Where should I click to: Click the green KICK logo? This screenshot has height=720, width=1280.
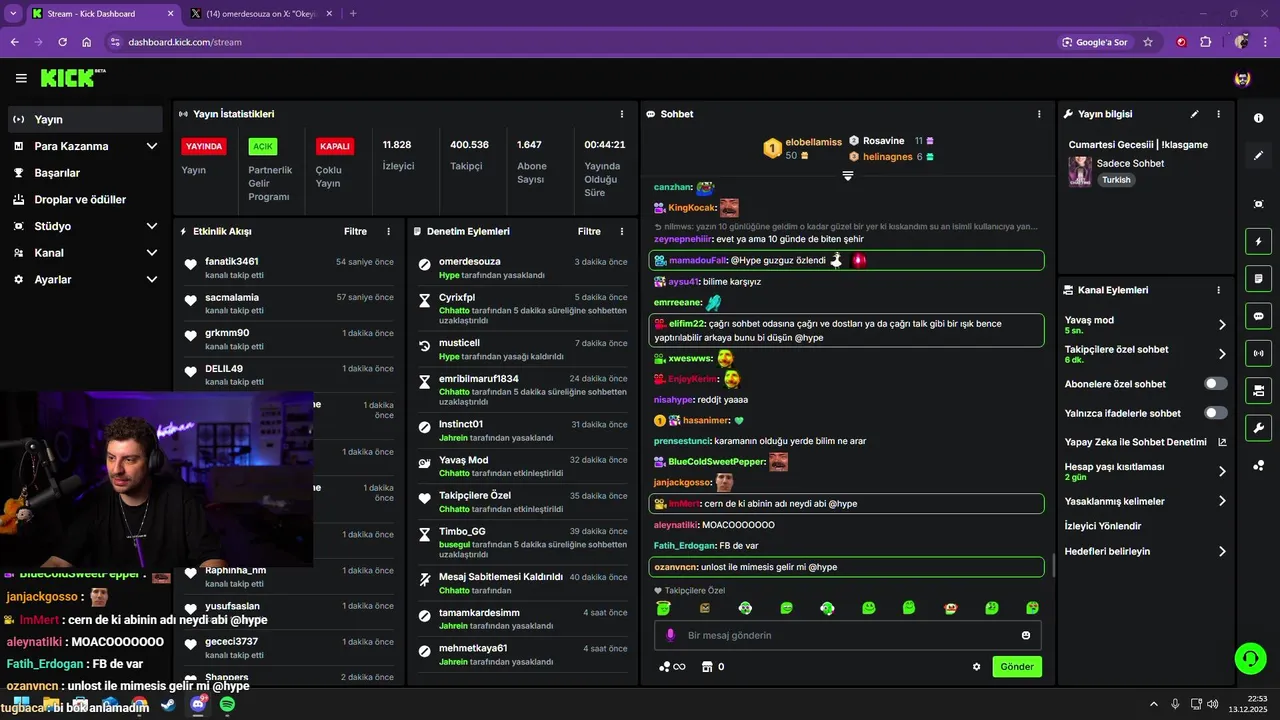[73, 78]
